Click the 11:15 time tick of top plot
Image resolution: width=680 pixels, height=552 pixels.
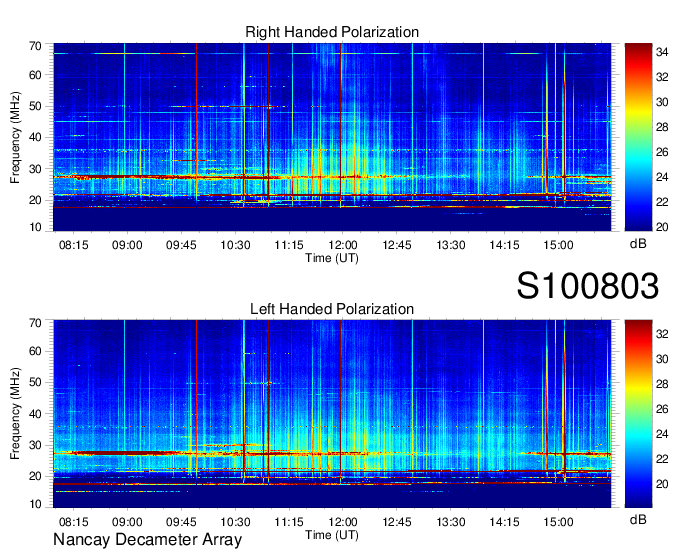pos(289,245)
